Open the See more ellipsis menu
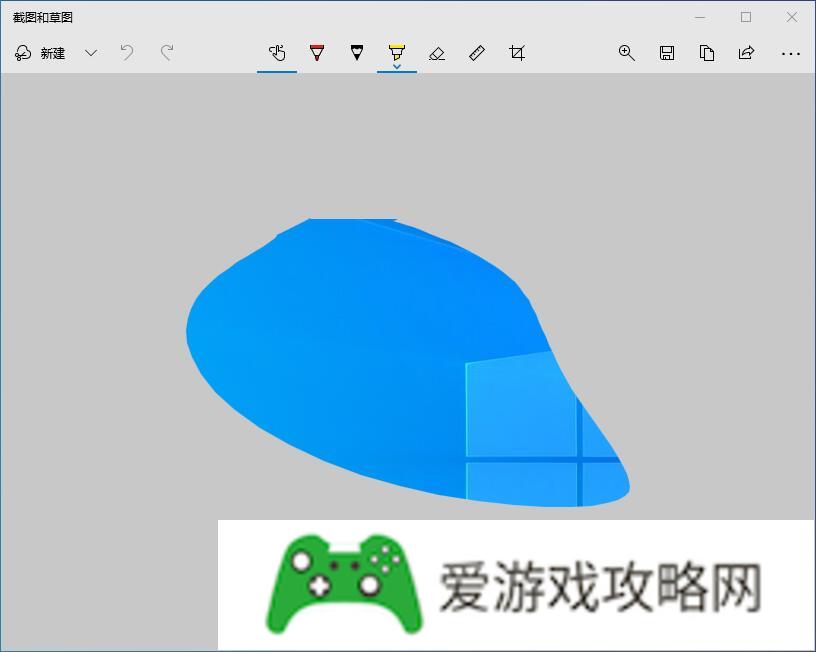The height and width of the screenshot is (652, 816). click(x=790, y=53)
